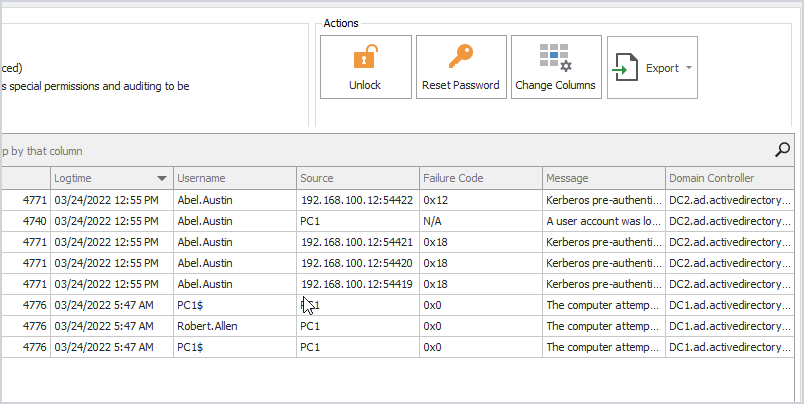Select row with source 192.168.100.12:54422
804x404 pixels.
click(x=397, y=200)
